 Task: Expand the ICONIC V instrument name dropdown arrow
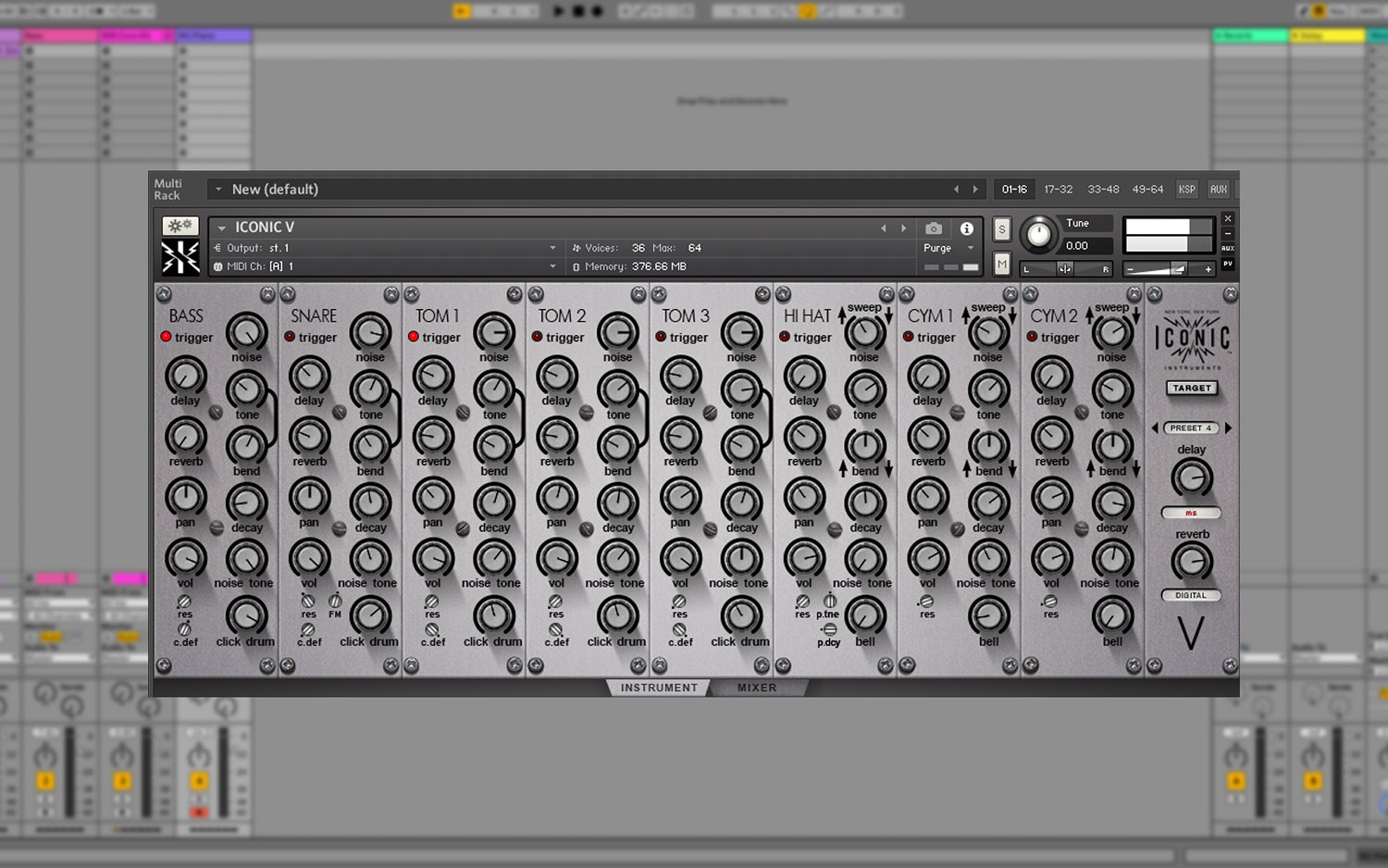click(222, 228)
